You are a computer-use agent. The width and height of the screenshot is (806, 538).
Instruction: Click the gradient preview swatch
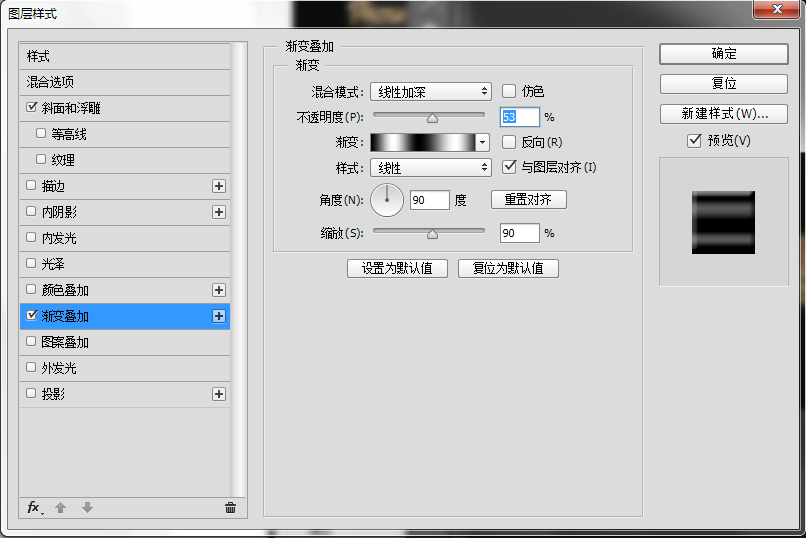[x=423, y=142]
